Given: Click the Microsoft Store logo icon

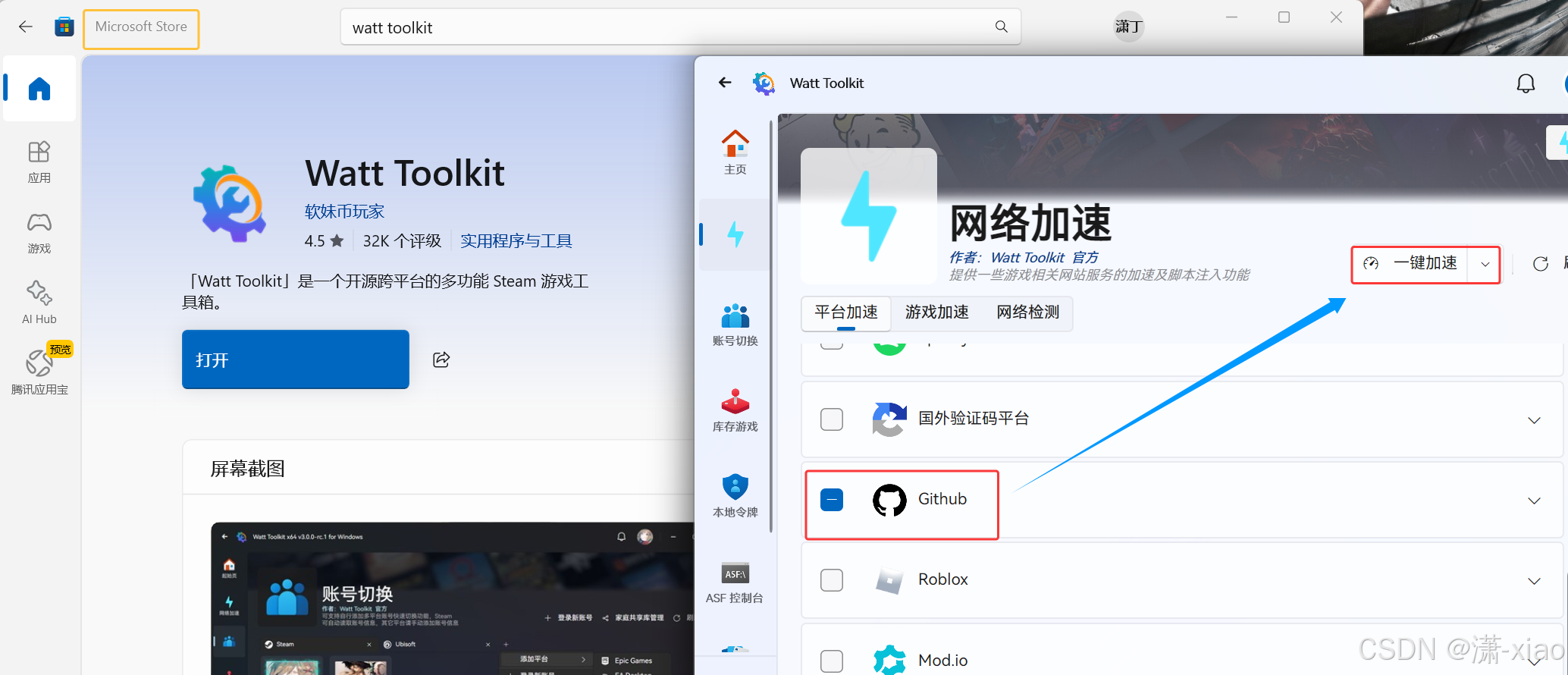Looking at the screenshot, I should click(x=64, y=27).
